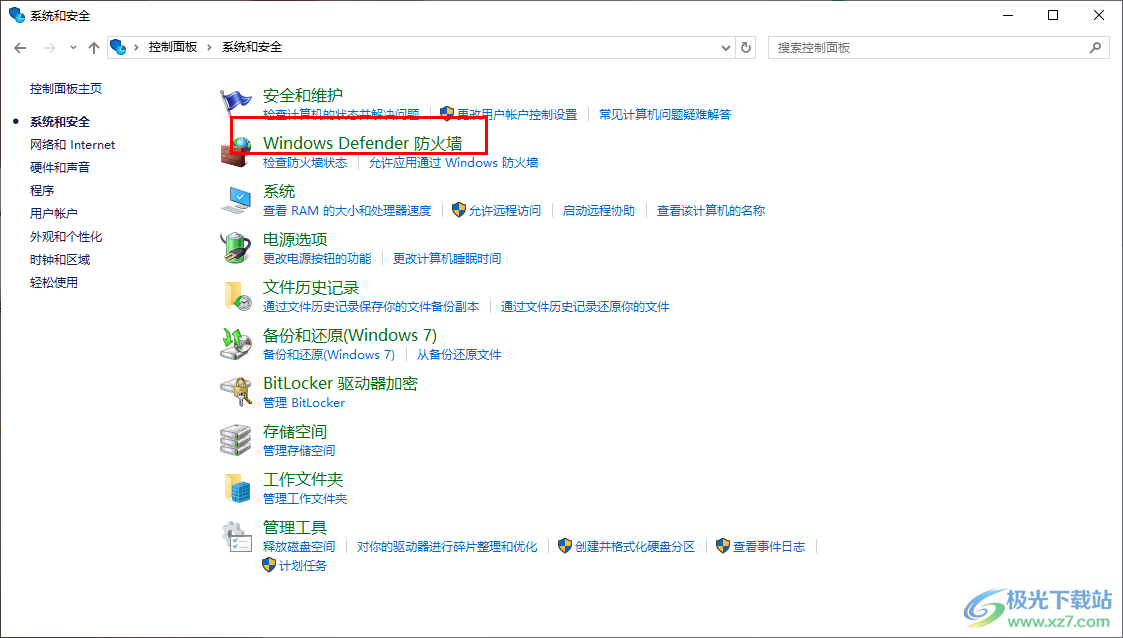1123x638 pixels.
Task: Open Windows Defender 防火墙 heading
Action: [362, 143]
